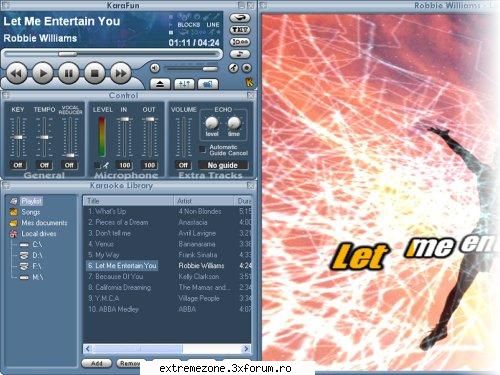This screenshot has height=375, width=500.
Task: Click the ECHO time knob
Action: tap(234, 123)
